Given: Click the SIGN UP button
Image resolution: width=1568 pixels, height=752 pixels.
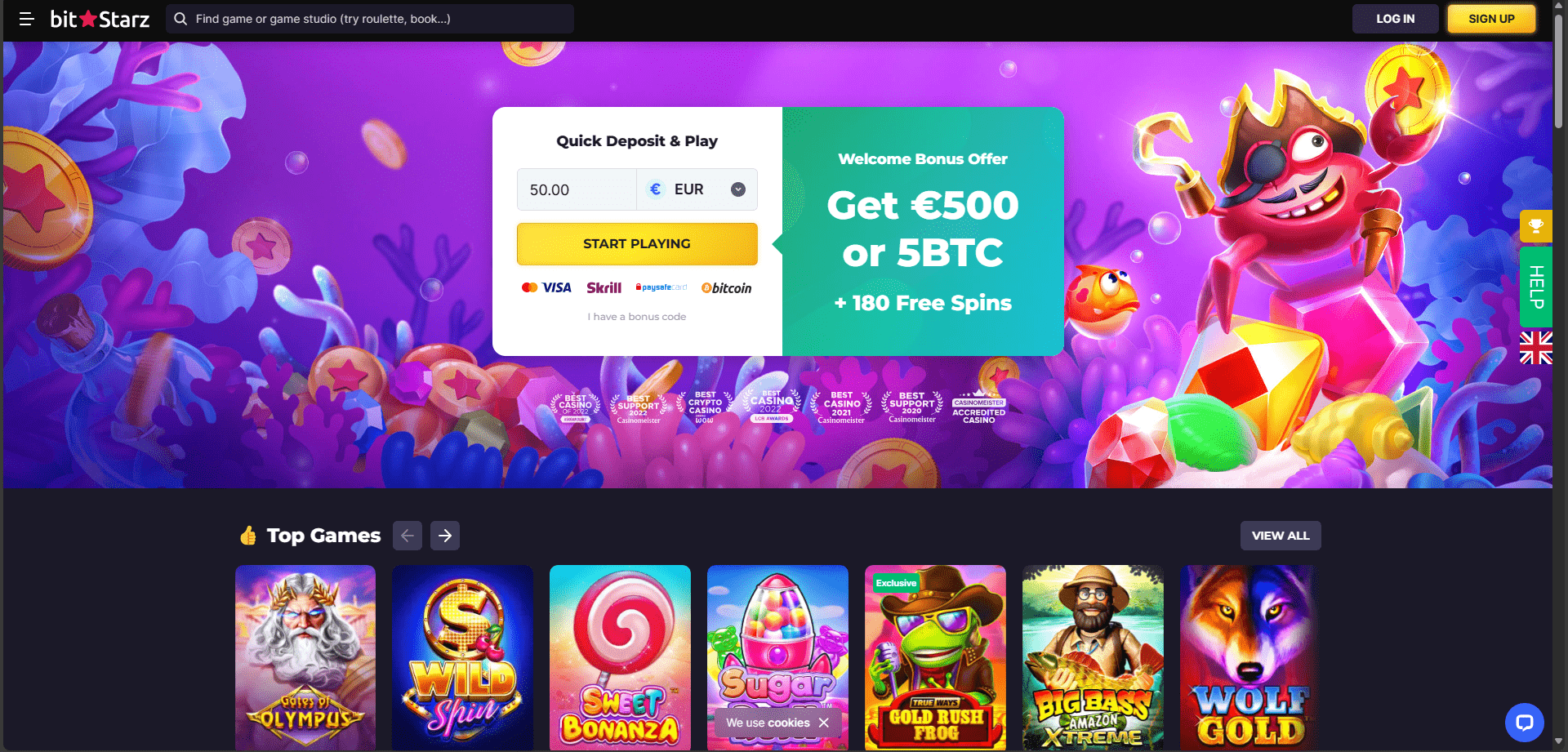Looking at the screenshot, I should click(1491, 19).
